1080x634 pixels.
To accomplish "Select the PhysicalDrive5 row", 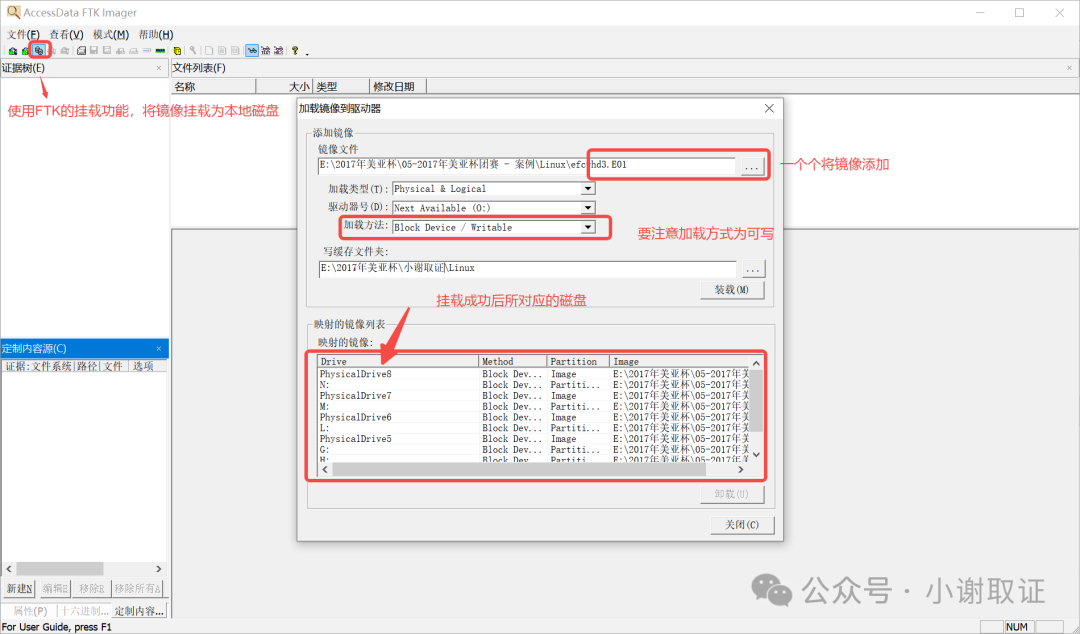I will point(534,438).
